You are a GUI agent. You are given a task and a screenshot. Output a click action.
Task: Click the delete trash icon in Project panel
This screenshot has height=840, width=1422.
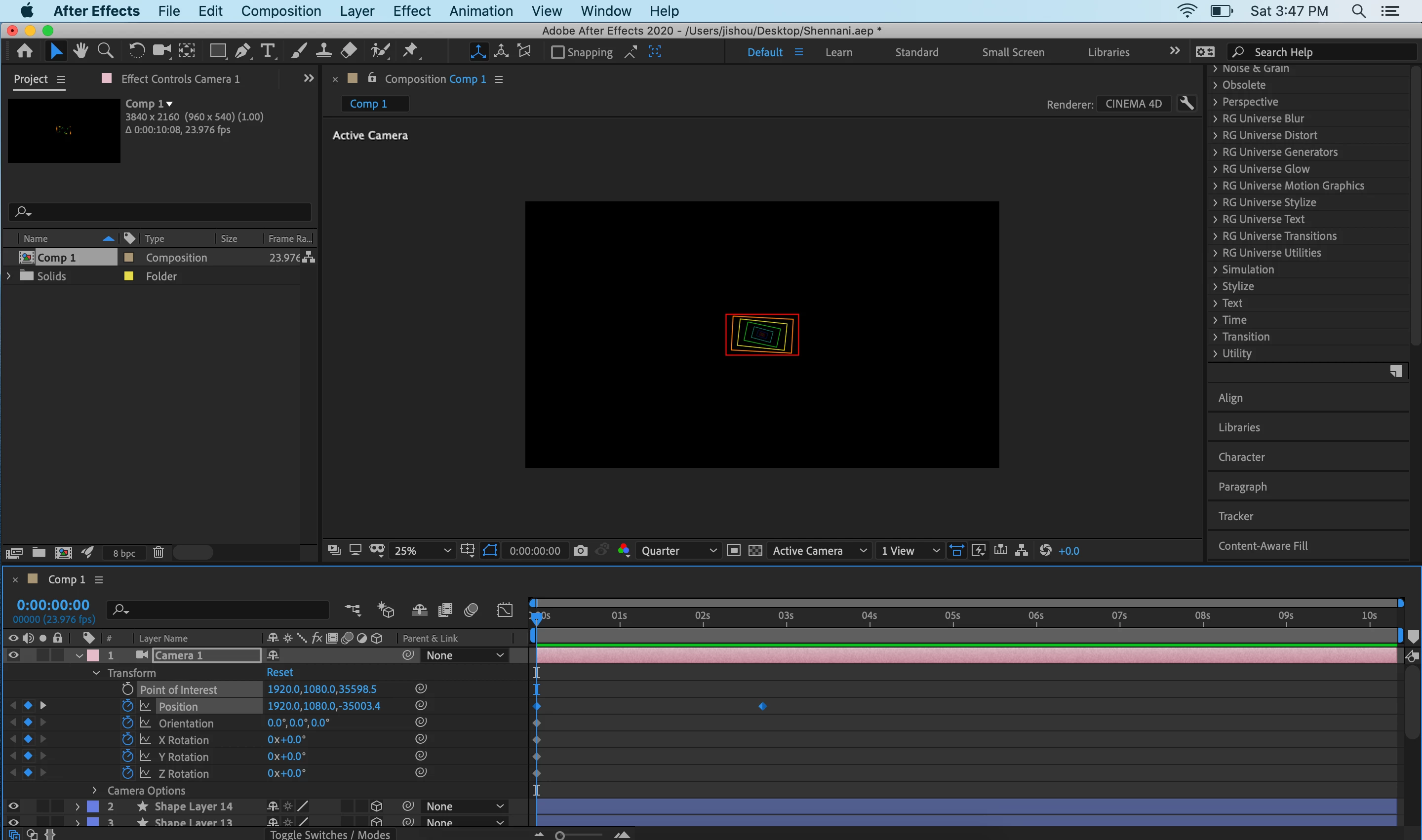[158, 552]
